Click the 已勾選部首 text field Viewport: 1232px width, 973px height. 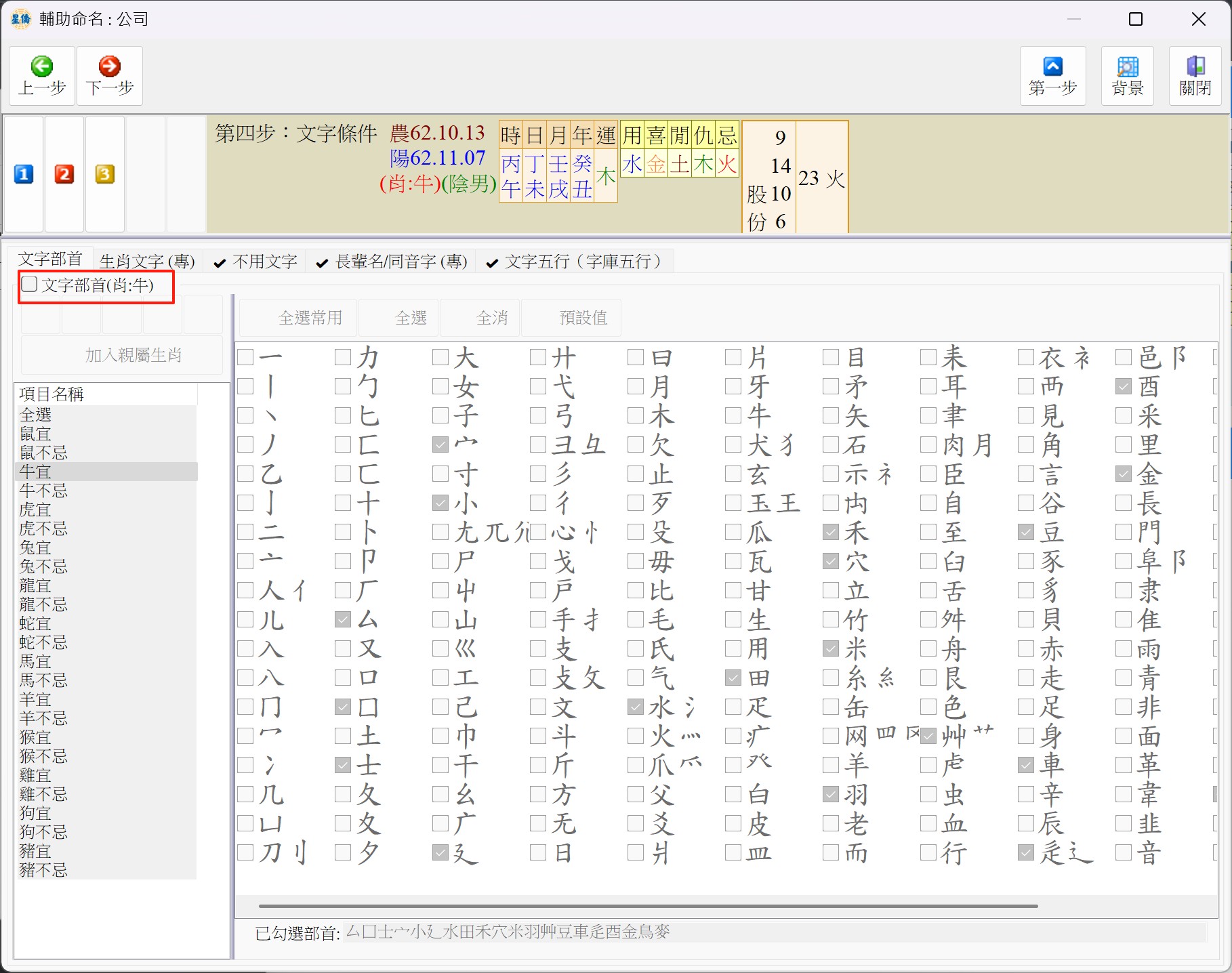coord(774,932)
